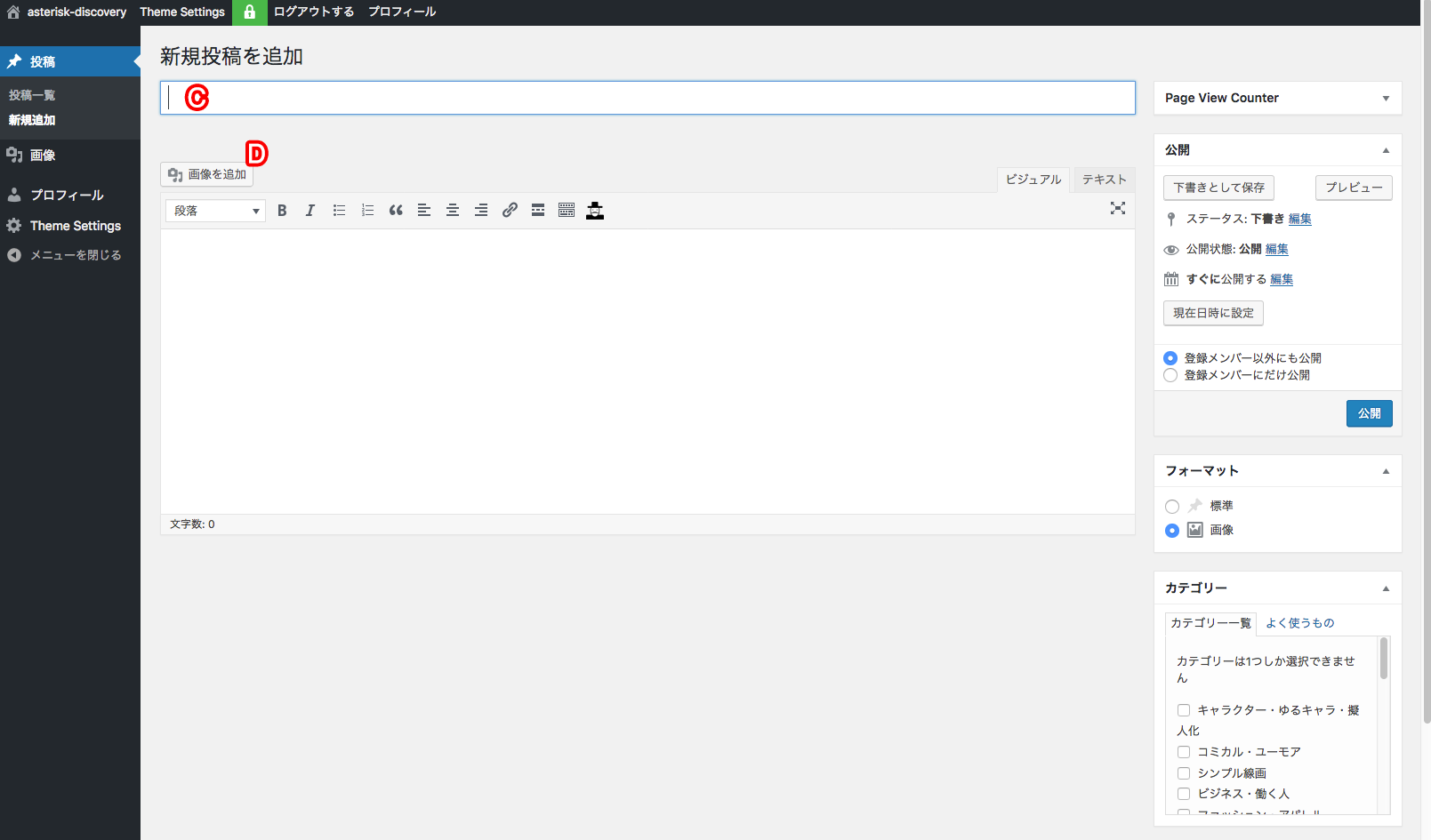Viewport: 1431px width, 840px height.
Task: Click the 文字数: 0 word count text
Action: [192, 524]
